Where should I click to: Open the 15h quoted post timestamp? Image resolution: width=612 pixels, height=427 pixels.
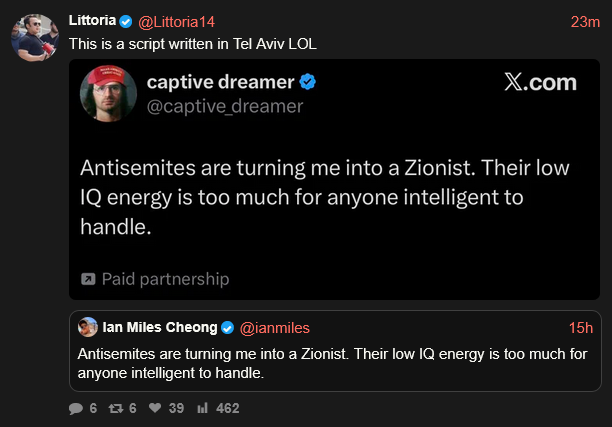(581, 327)
